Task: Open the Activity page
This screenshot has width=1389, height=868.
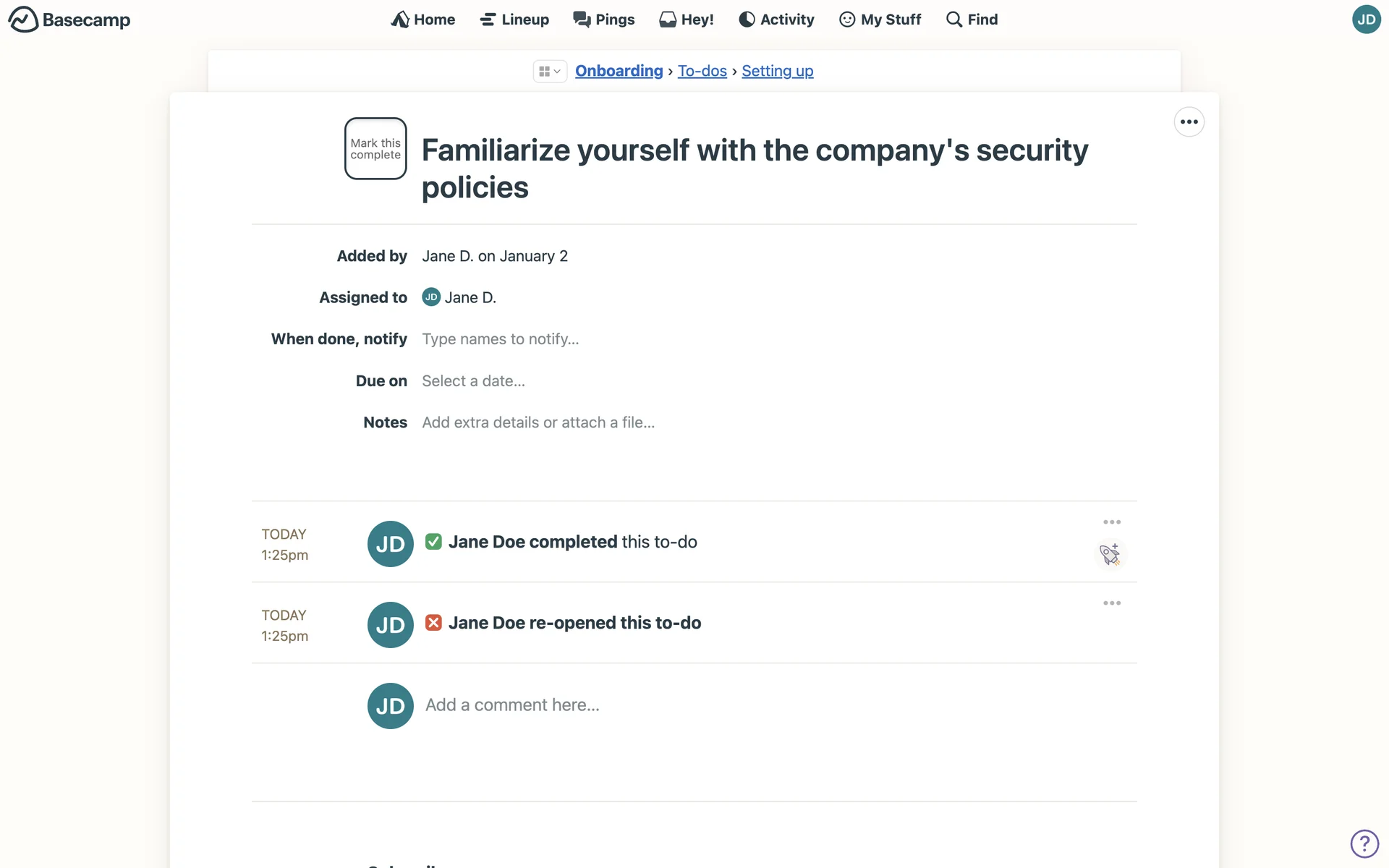Action: pyautogui.click(x=776, y=20)
